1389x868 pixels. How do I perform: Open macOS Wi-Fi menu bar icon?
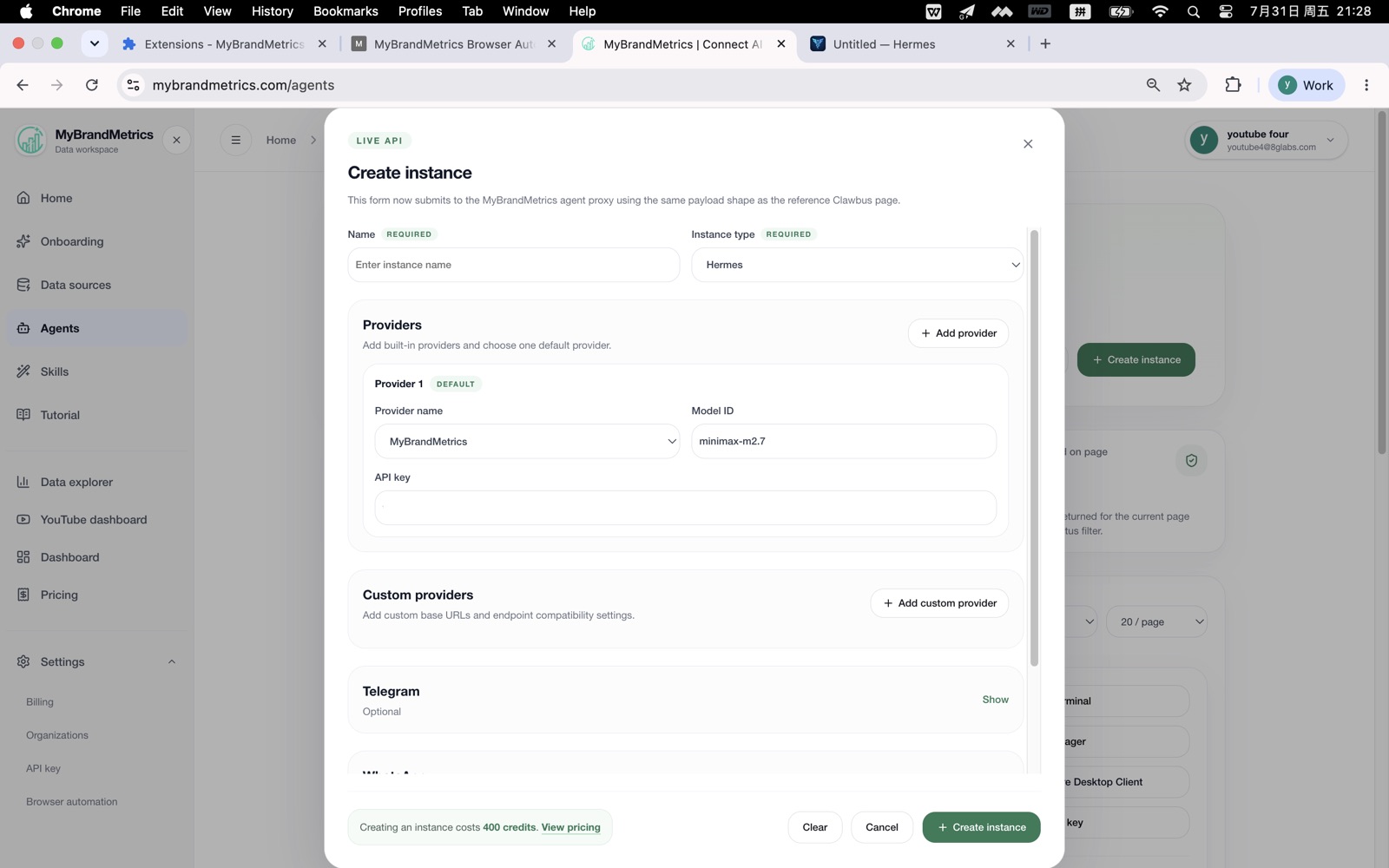pos(1160,11)
